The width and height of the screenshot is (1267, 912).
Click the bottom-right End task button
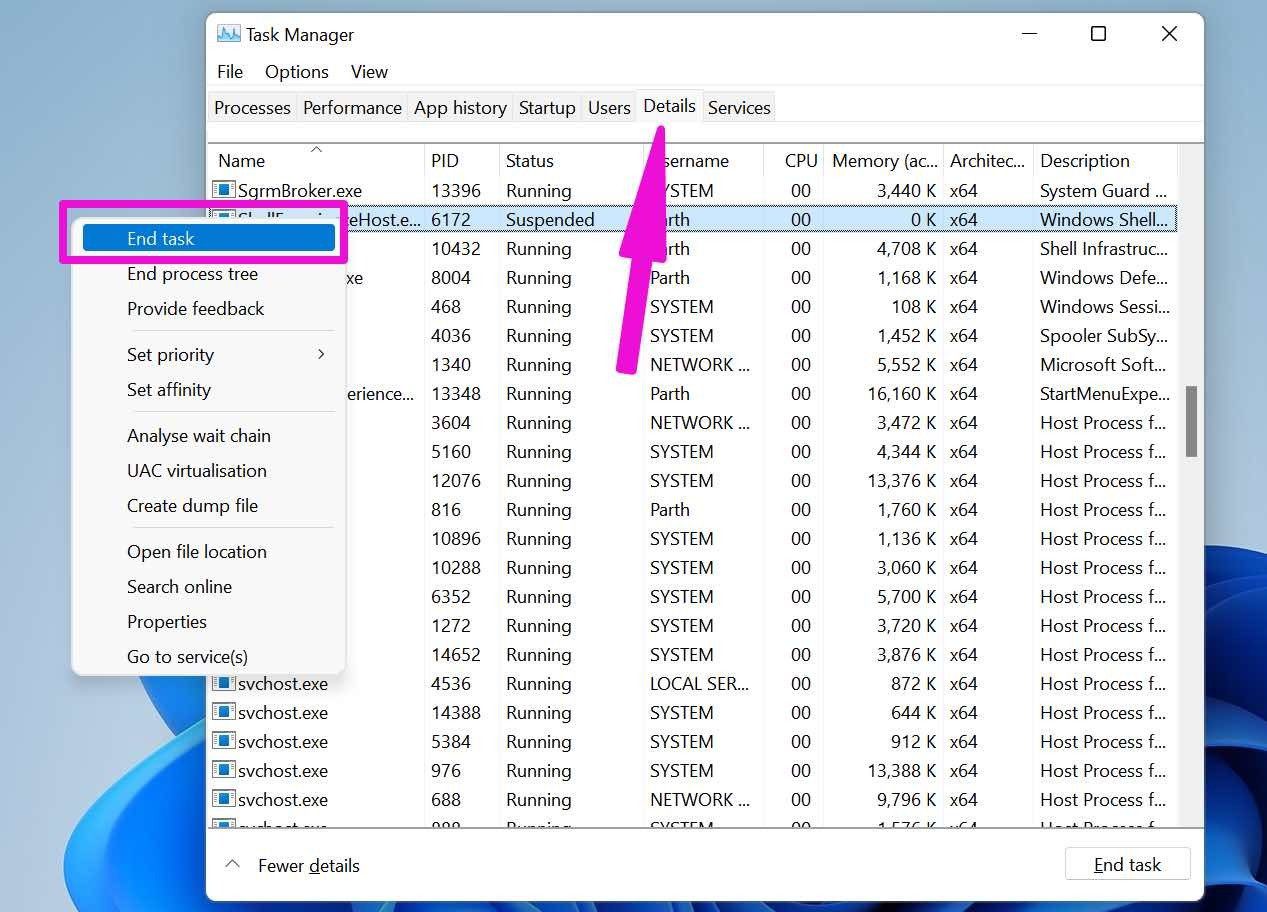point(1127,865)
